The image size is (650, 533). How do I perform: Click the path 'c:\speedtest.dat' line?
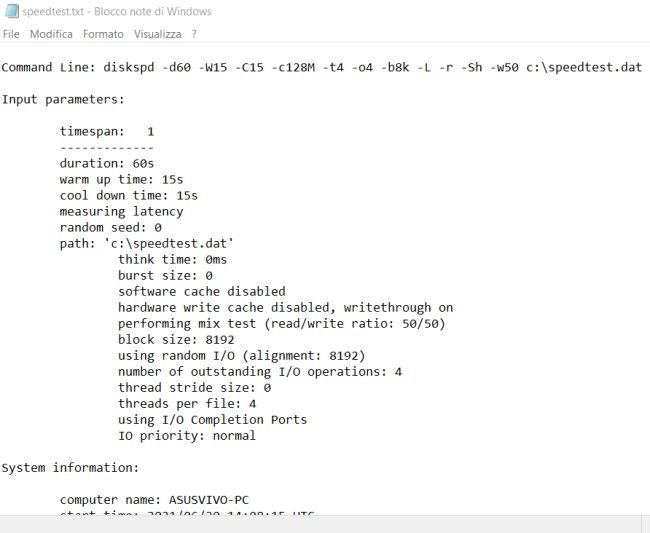147,243
